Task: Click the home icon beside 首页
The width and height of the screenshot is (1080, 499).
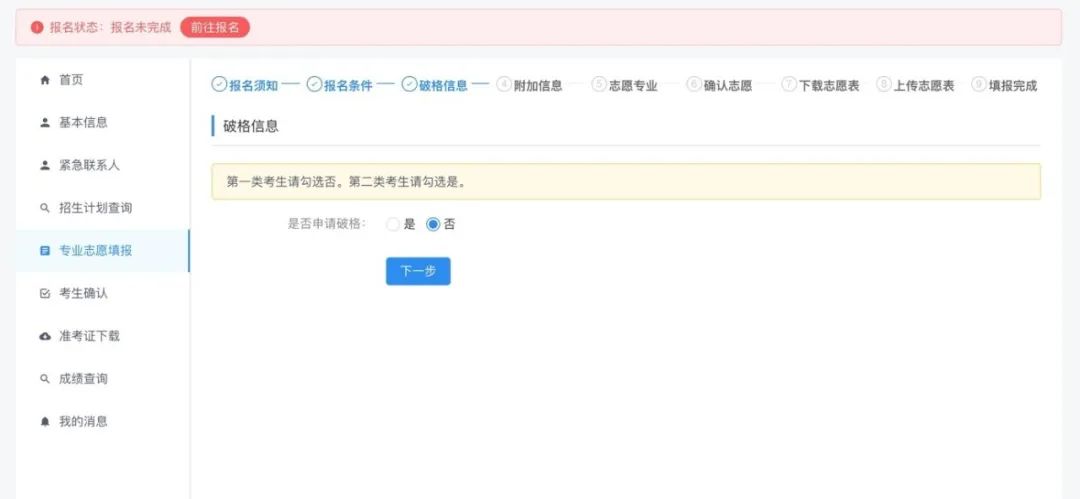Action: [x=45, y=80]
